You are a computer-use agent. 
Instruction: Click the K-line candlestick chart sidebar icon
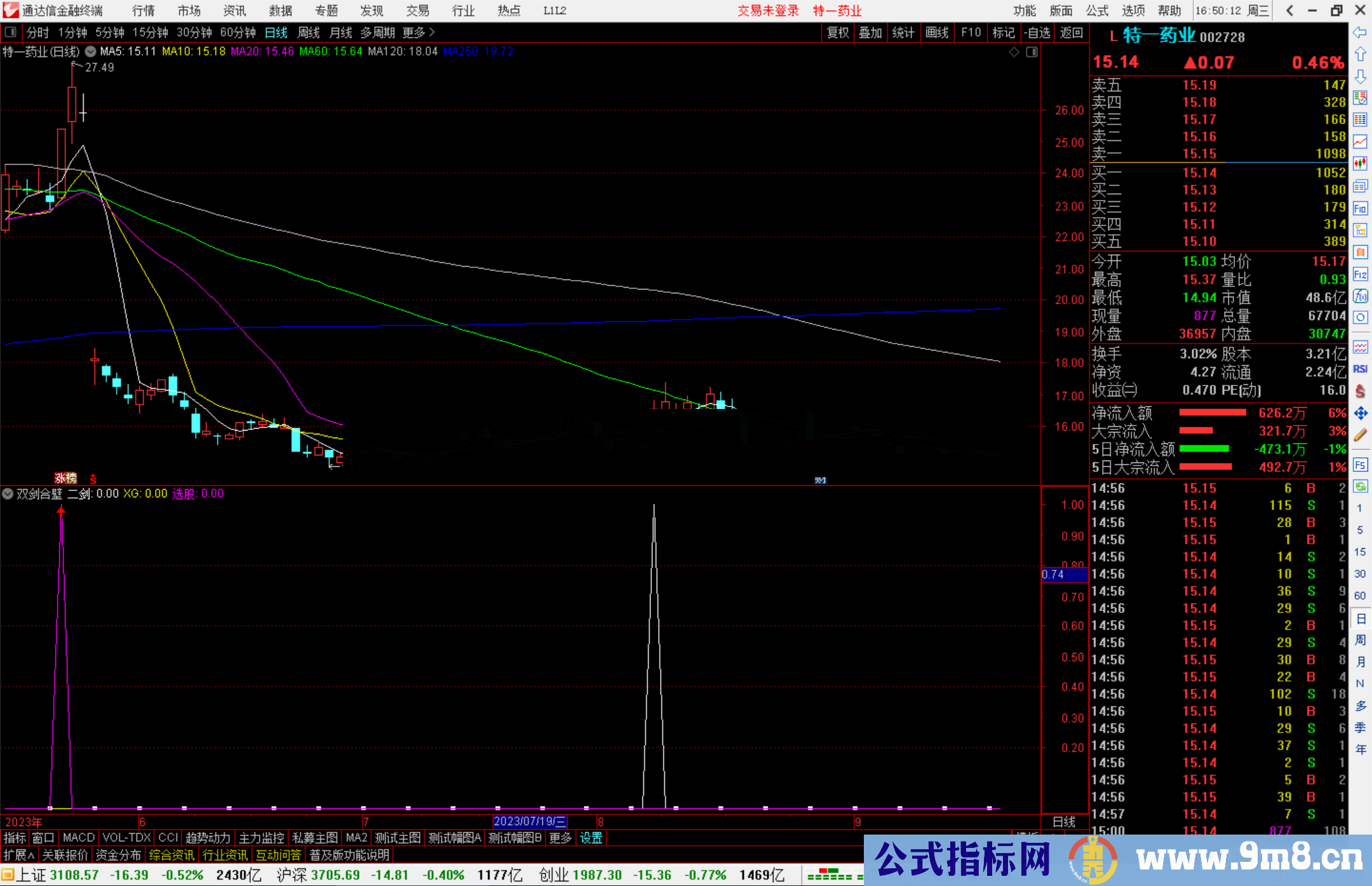pyautogui.click(x=1360, y=164)
